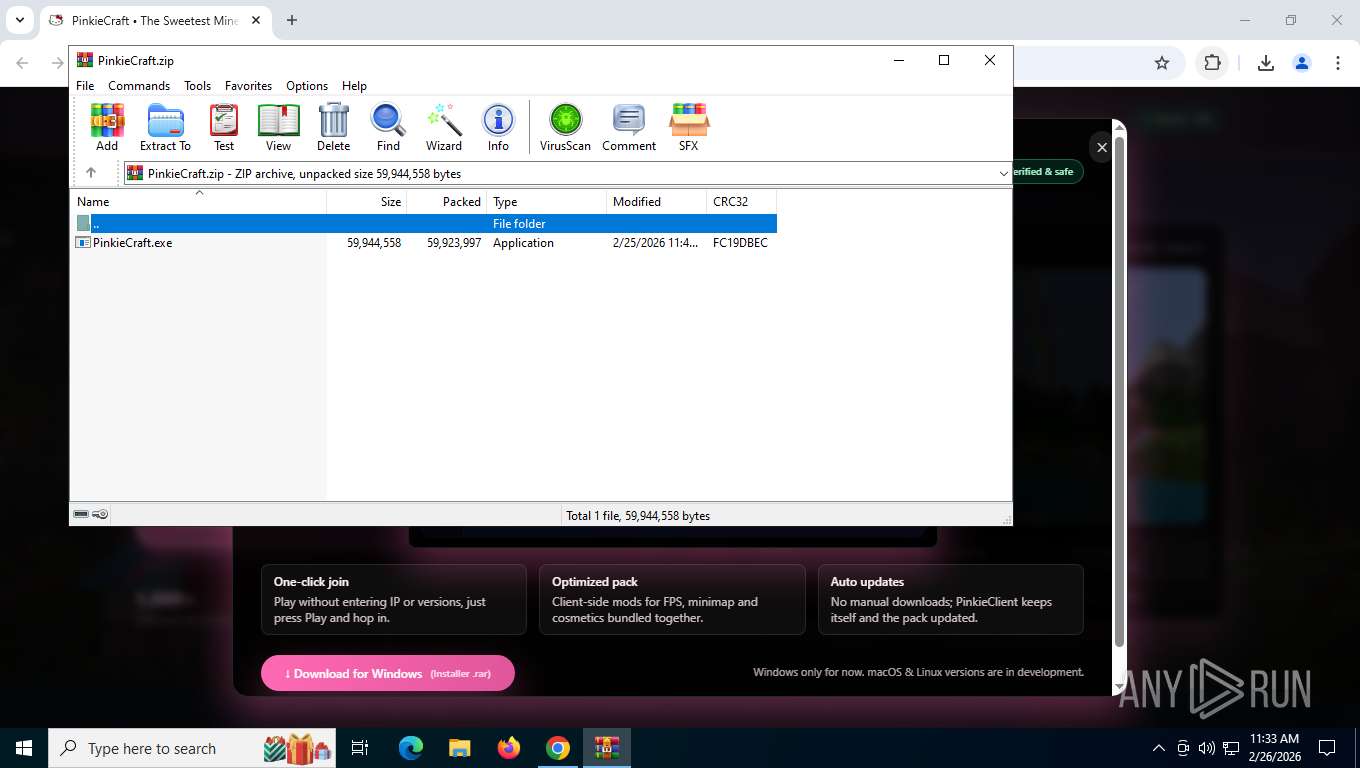Open Chrome tab search dropdown arrow
Image resolution: width=1360 pixels, height=768 pixels.
coord(19,20)
